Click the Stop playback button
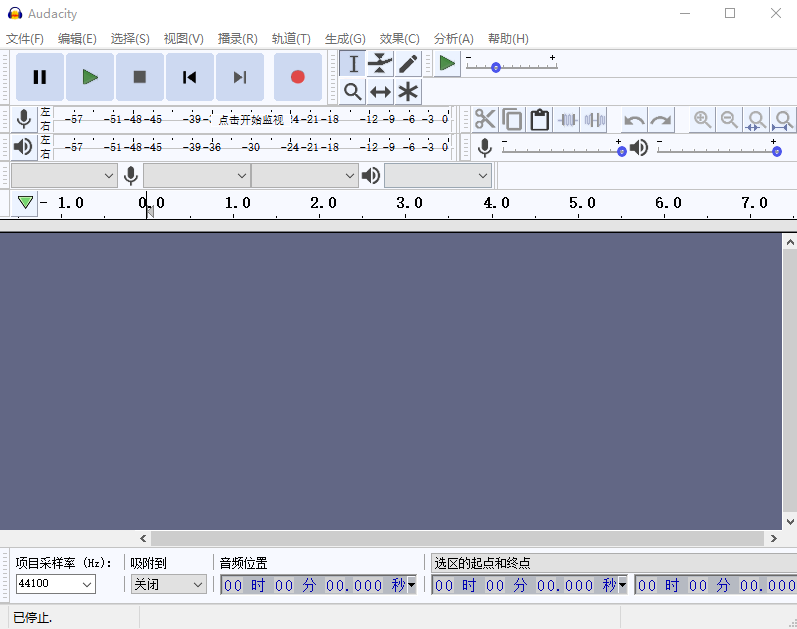The image size is (797, 629). (140, 77)
